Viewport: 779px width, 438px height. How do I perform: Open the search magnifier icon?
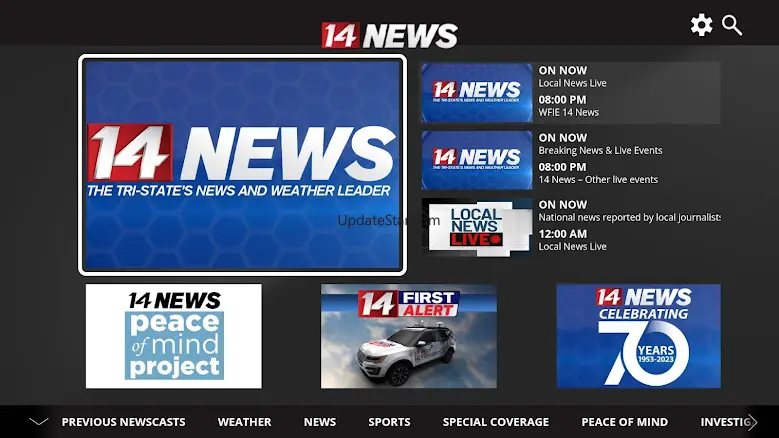pyautogui.click(x=732, y=25)
